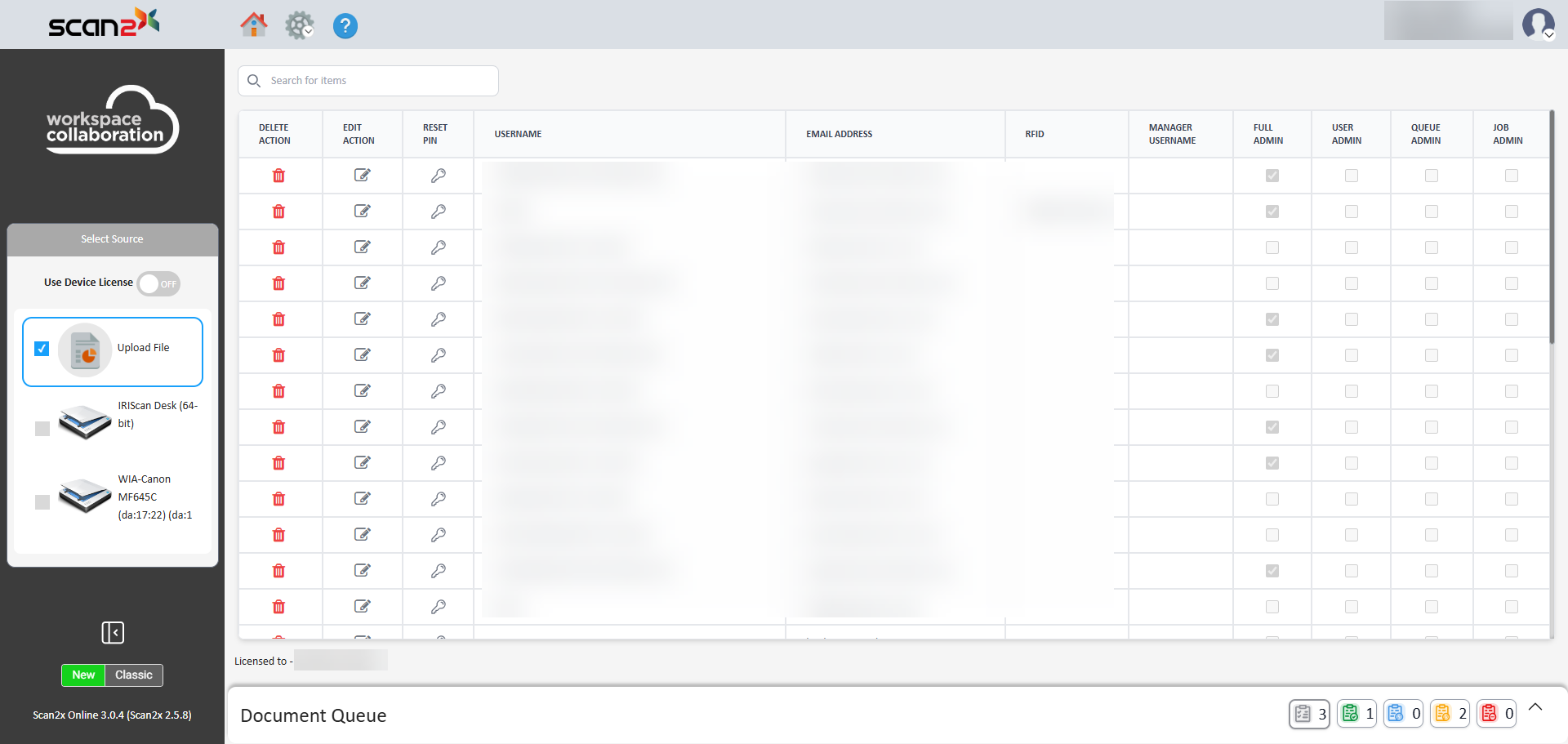Image resolution: width=1568 pixels, height=744 pixels.
Task: Switch to the New view tab
Action: click(83, 675)
